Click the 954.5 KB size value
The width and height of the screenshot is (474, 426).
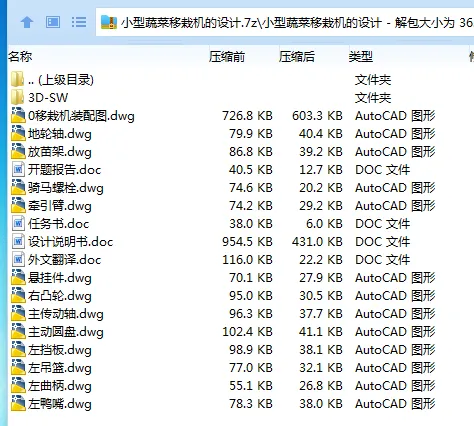click(247, 242)
